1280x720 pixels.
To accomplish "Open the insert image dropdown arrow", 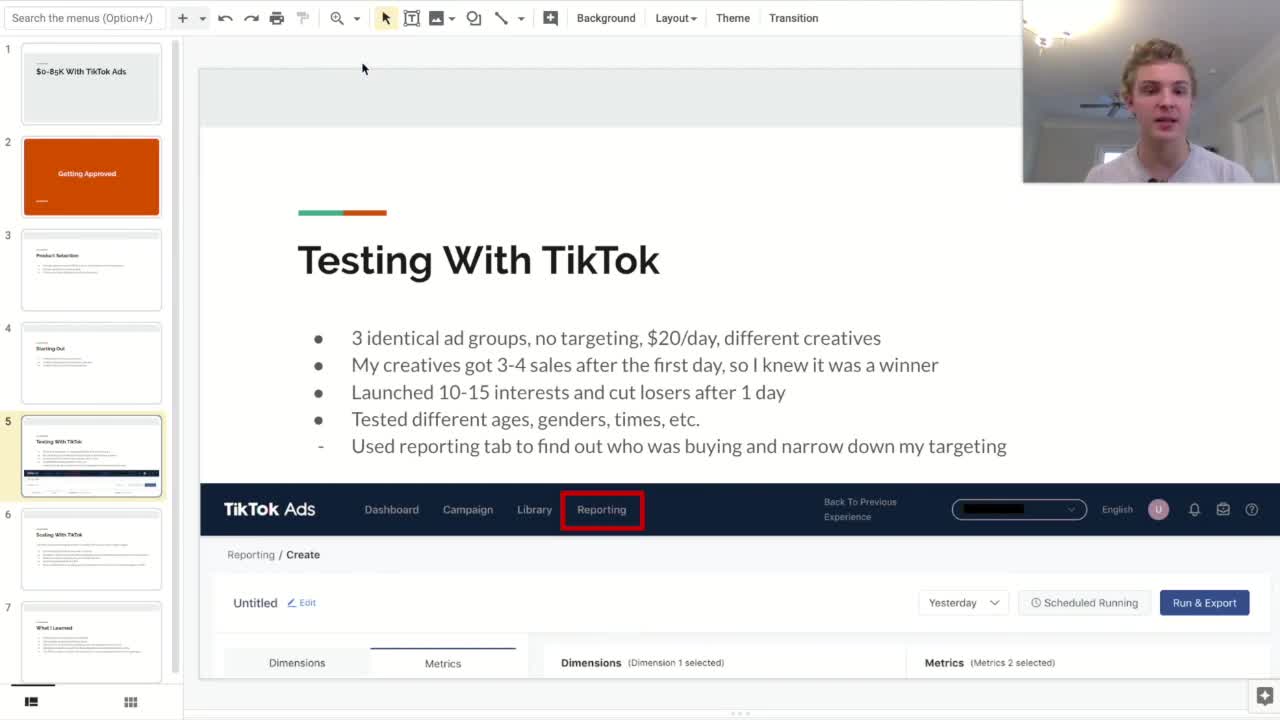I will pyautogui.click(x=452, y=18).
